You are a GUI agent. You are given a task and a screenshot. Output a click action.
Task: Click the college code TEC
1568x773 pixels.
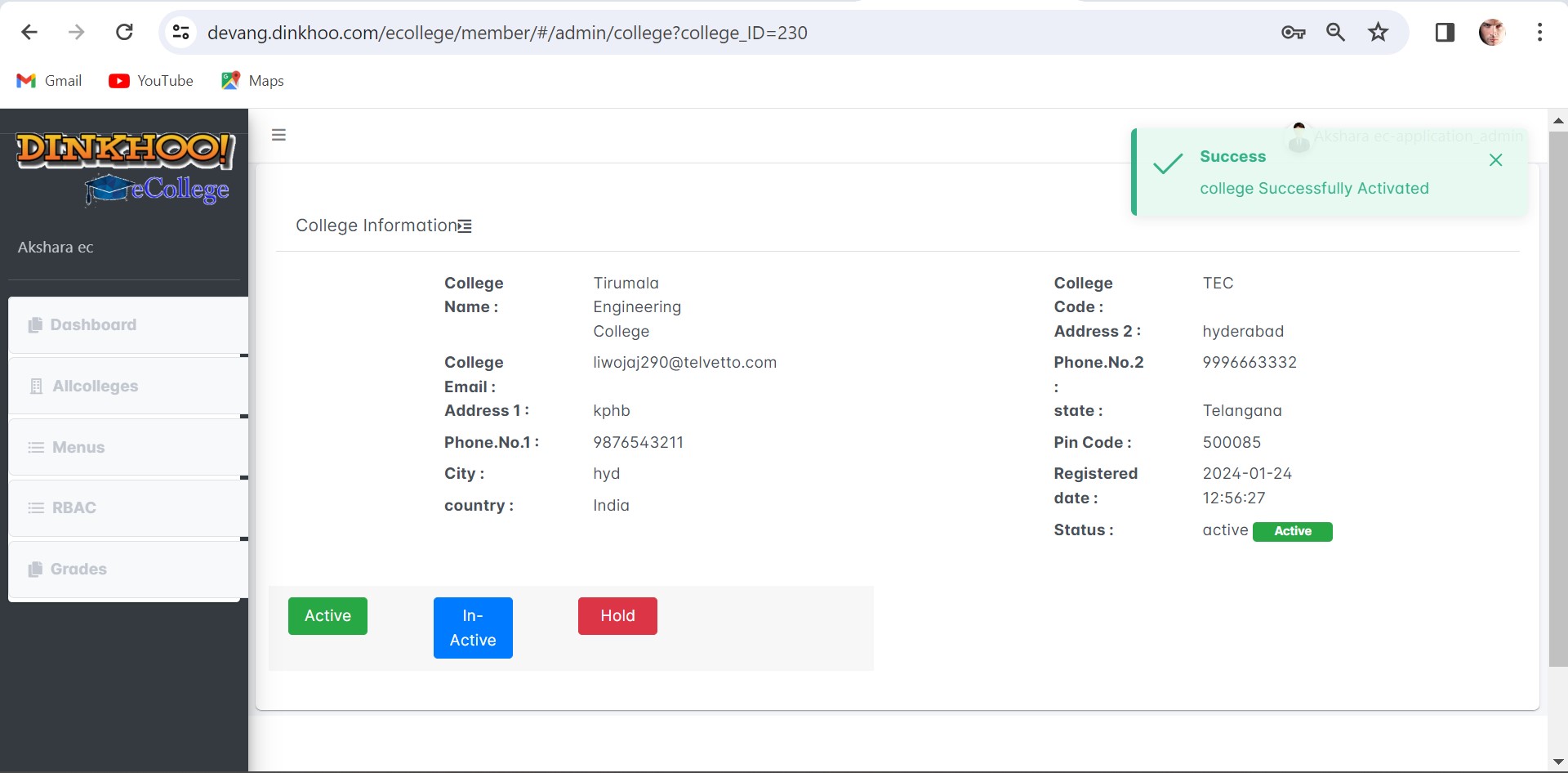(x=1218, y=284)
